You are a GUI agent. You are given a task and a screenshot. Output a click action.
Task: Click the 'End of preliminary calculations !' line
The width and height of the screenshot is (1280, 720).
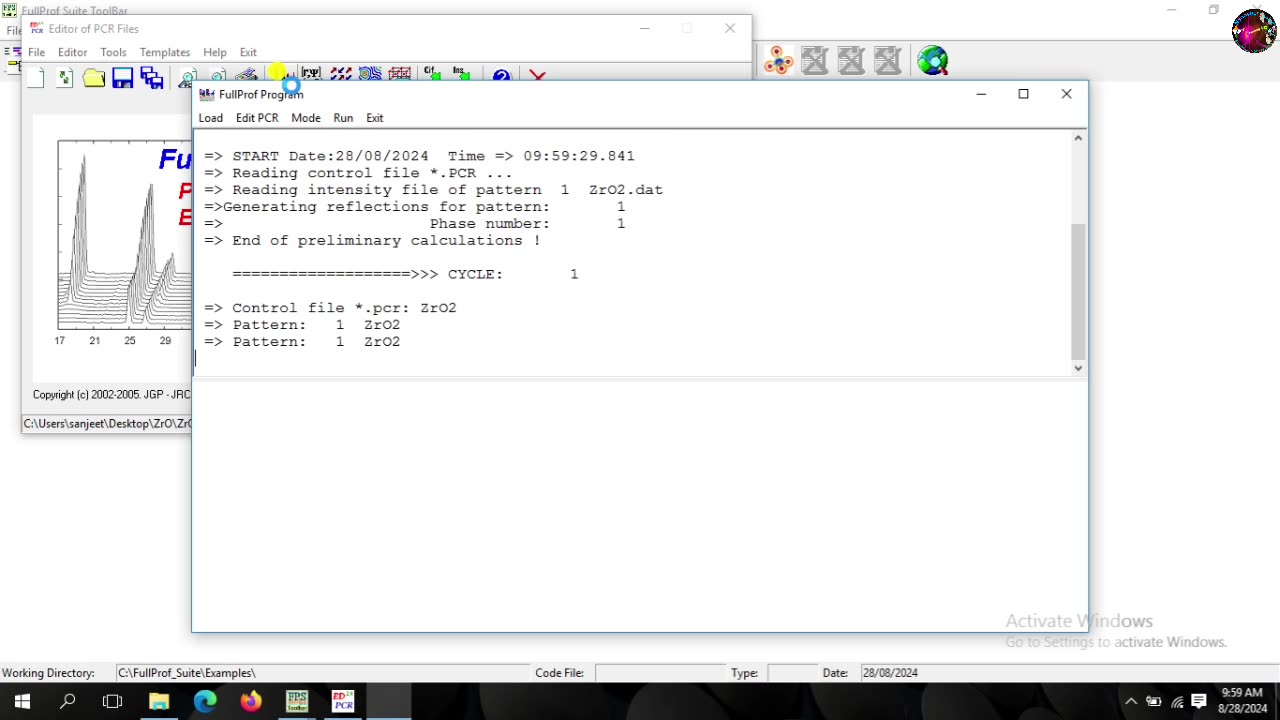(x=372, y=240)
